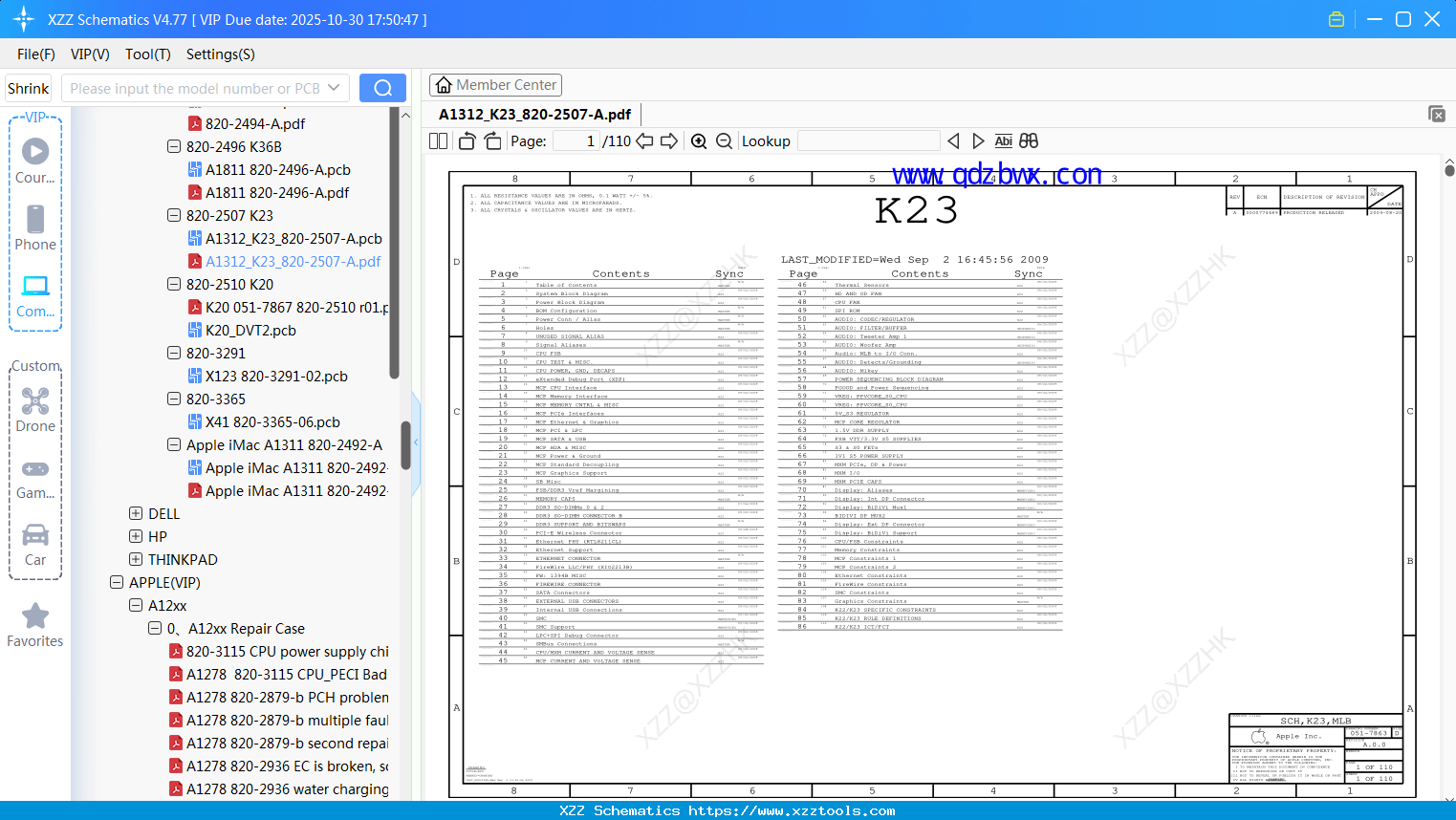Click the binoculars search icon

point(1029,141)
